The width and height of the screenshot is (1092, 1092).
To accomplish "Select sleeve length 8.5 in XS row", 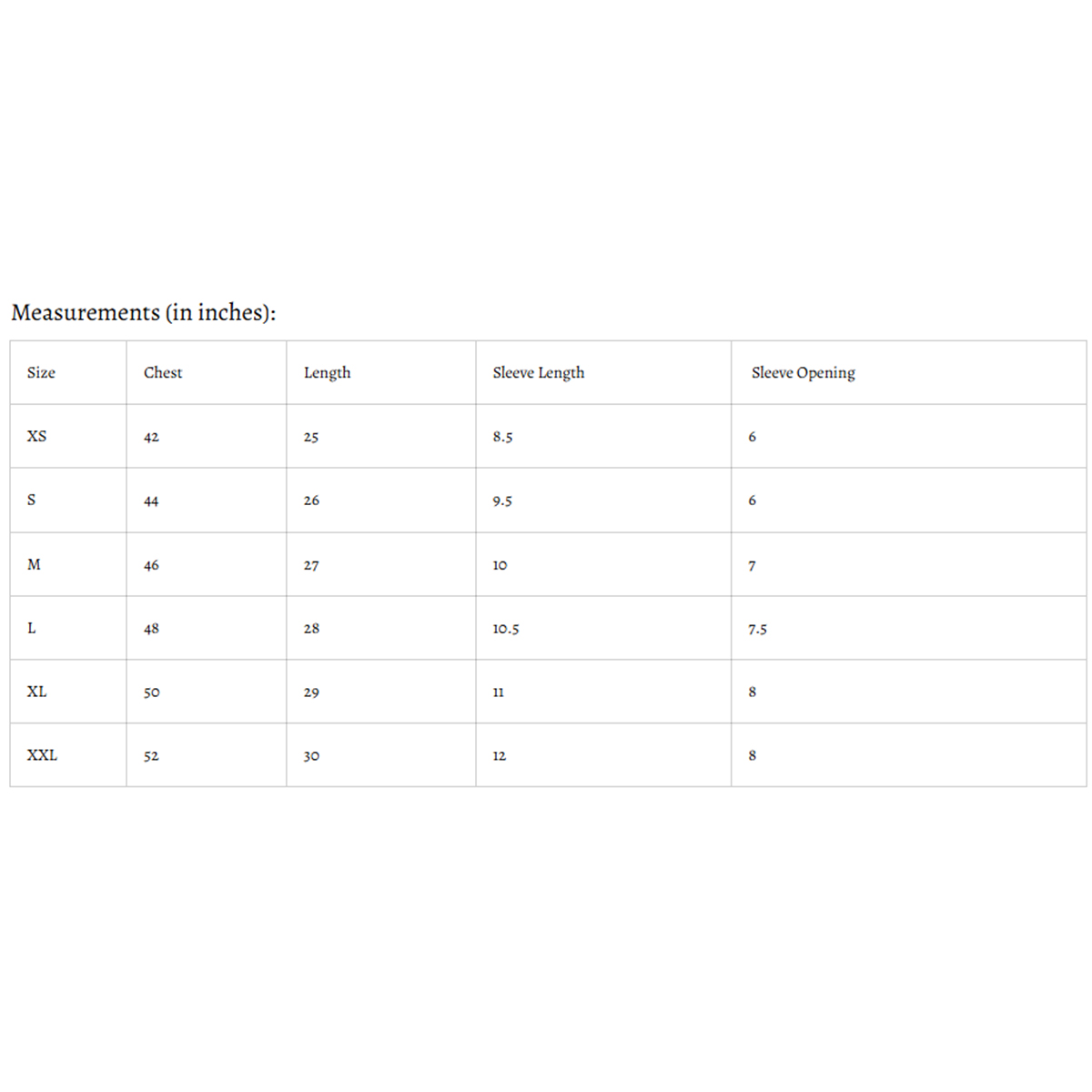I will click(503, 437).
